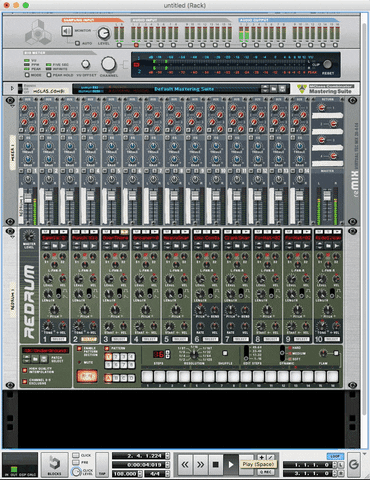The image size is (370, 480).
Task: Open the Default Mastering Suite patch browser folder
Action: tap(273, 89)
